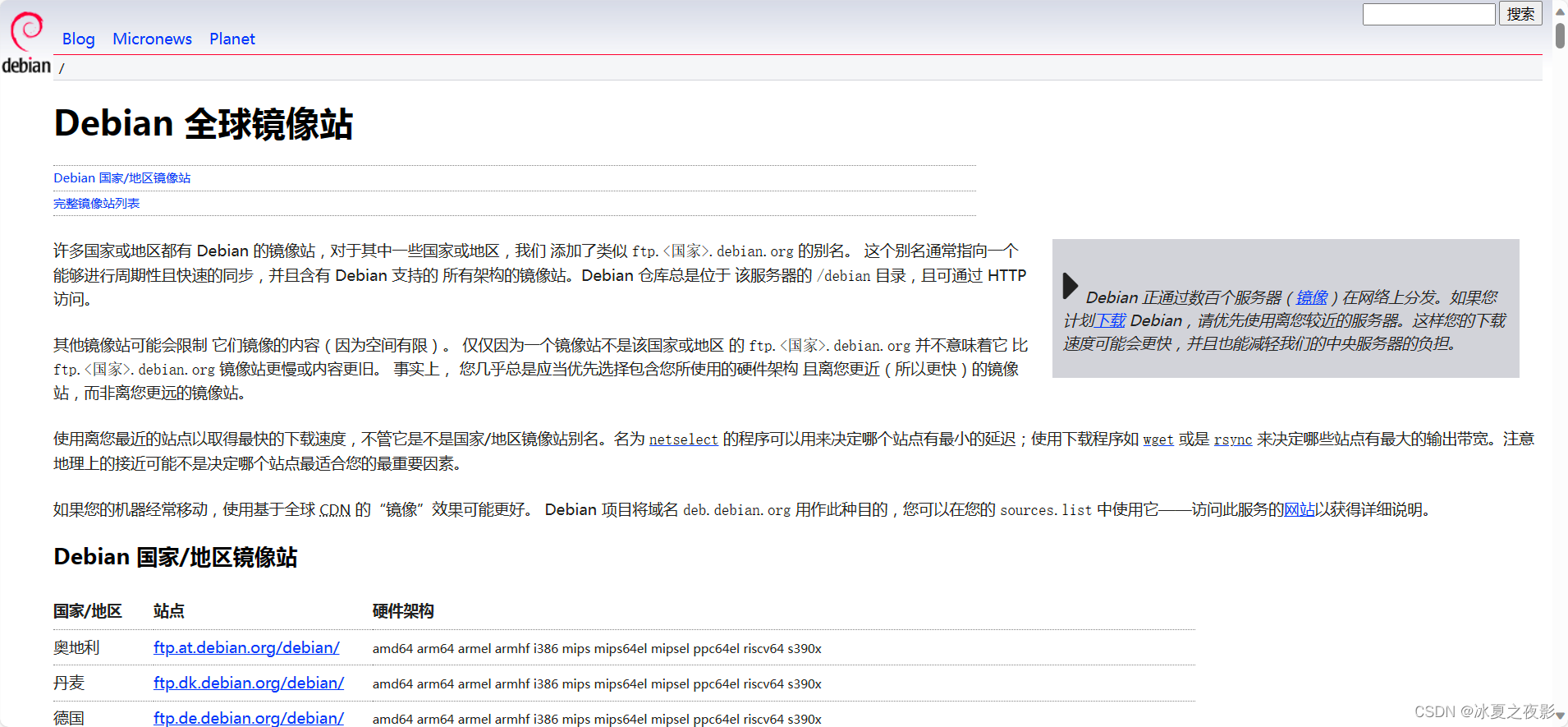Image resolution: width=1568 pixels, height=727 pixels.
Task: Open the 下载 link in grey box
Action: 1110,320
